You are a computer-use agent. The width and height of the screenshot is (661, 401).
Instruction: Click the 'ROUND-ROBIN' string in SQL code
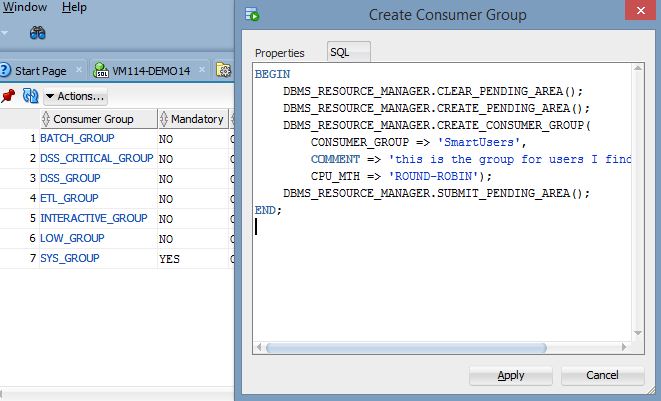pos(433,176)
